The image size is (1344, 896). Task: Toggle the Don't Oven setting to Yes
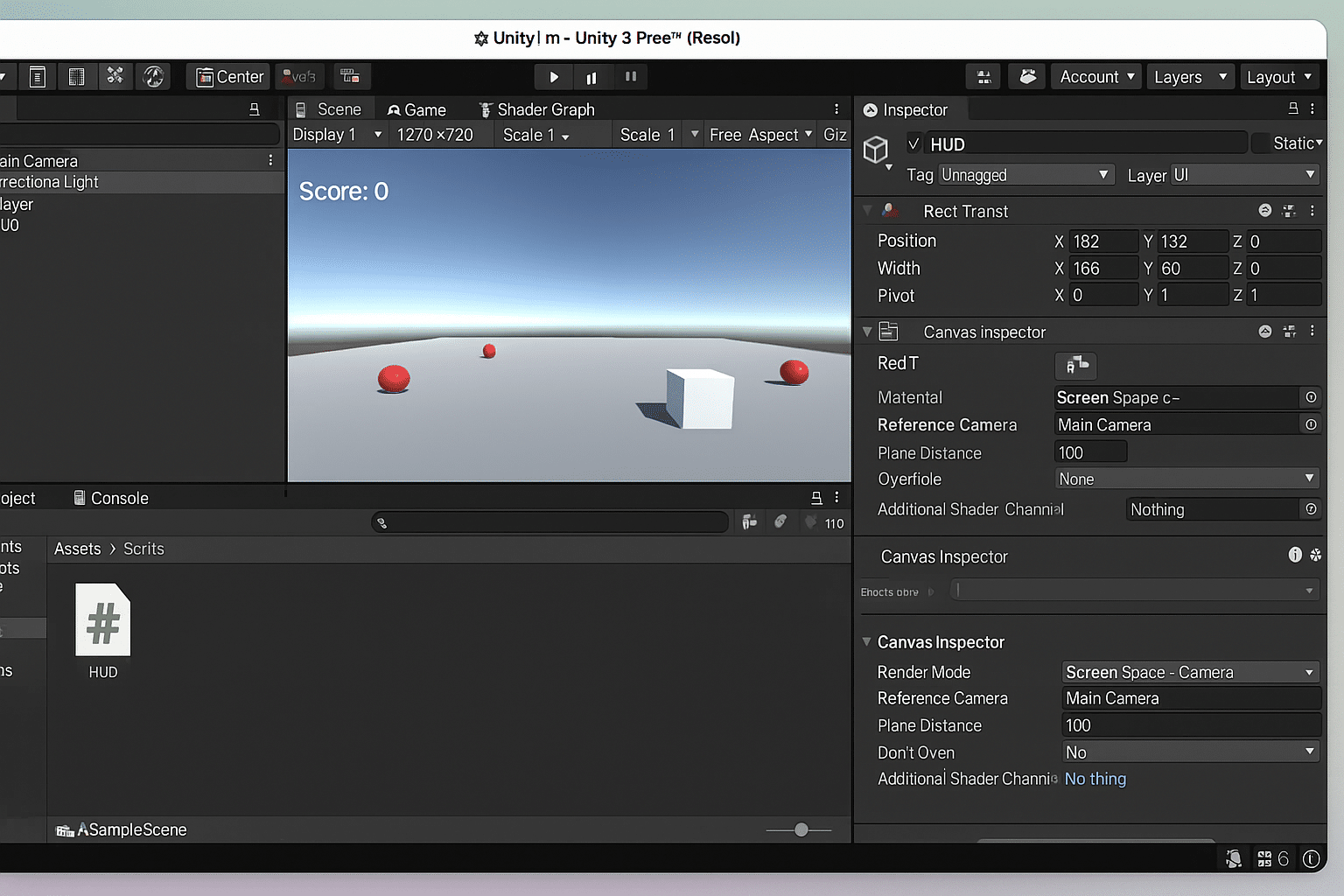tap(1190, 752)
